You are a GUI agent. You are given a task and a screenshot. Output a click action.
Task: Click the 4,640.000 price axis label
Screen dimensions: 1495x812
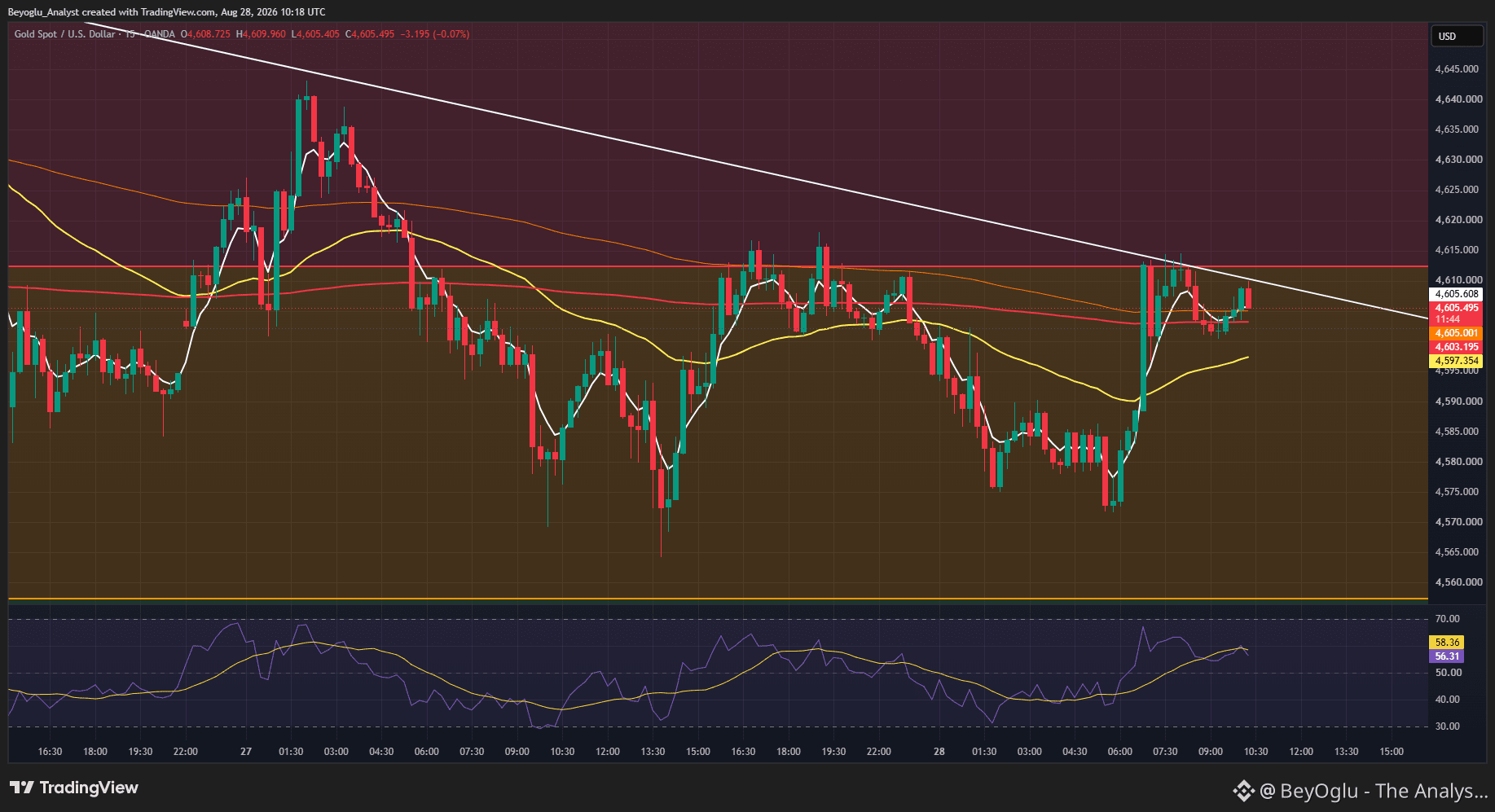click(1457, 99)
